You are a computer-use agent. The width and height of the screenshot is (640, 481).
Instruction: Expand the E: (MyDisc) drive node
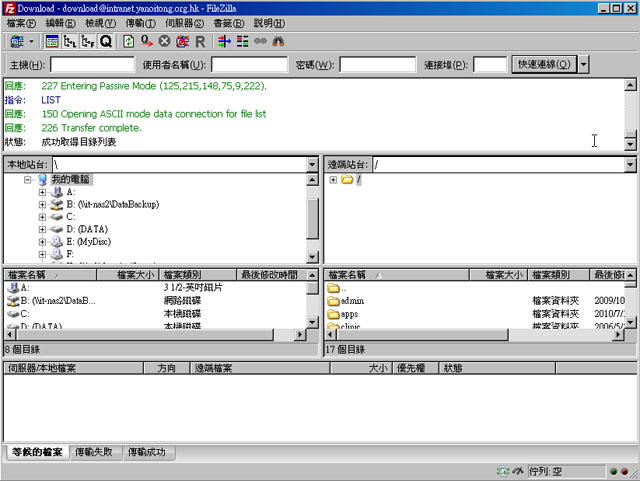[42, 242]
